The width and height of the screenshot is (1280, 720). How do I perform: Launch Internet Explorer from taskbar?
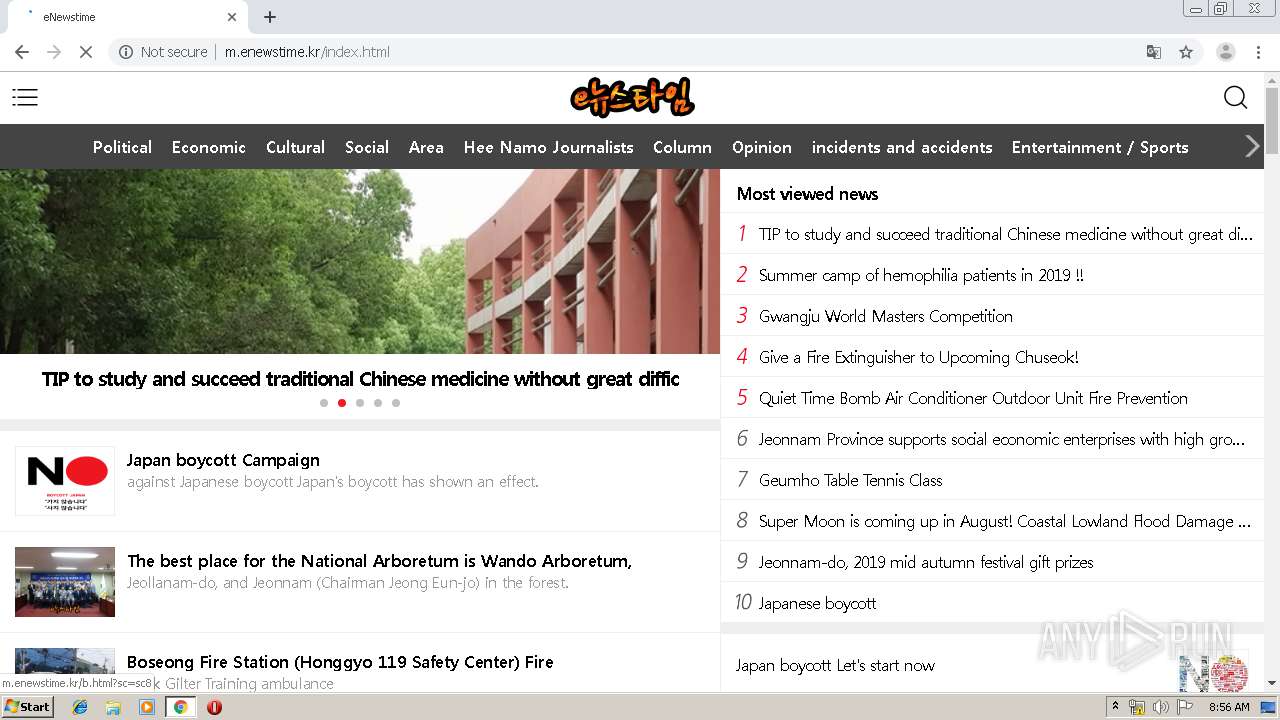click(80, 707)
